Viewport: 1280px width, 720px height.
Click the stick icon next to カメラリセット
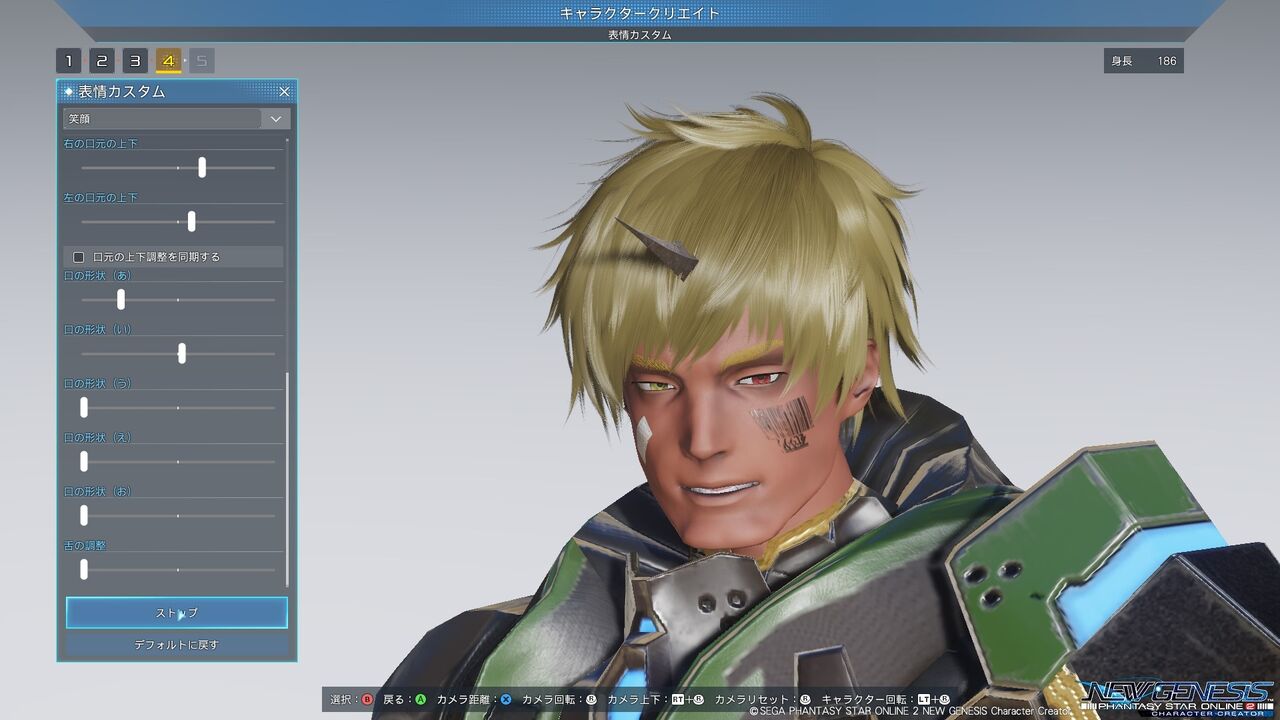806,700
